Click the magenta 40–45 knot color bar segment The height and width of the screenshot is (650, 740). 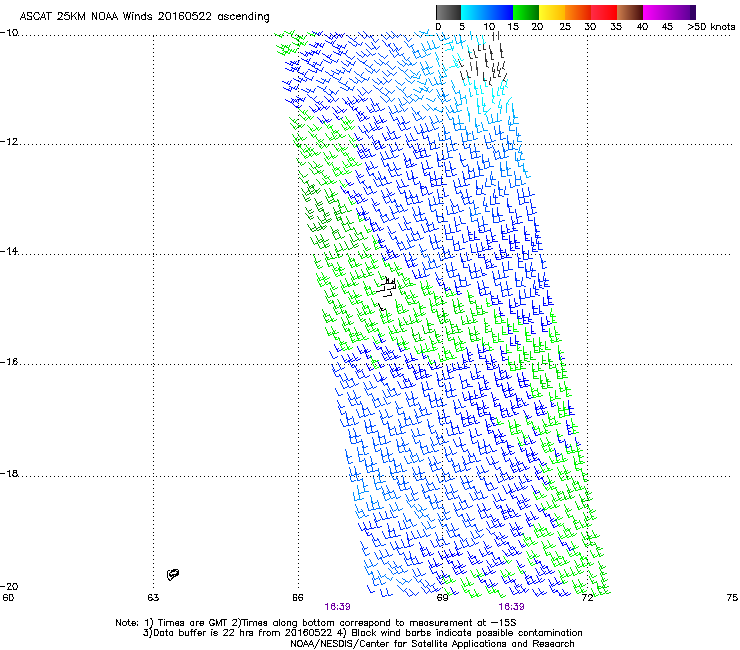point(656,12)
